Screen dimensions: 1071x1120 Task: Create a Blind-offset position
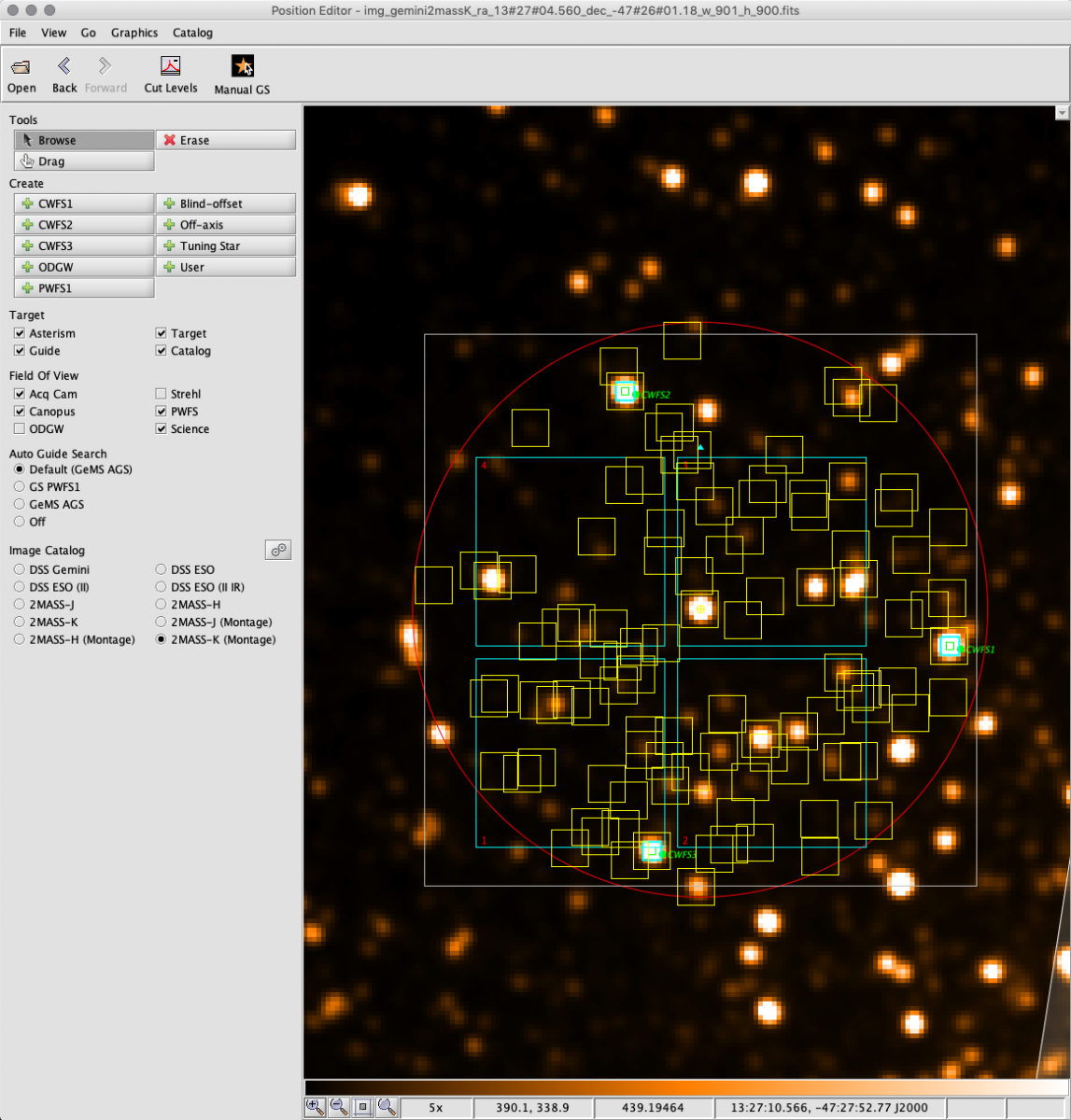(226, 203)
